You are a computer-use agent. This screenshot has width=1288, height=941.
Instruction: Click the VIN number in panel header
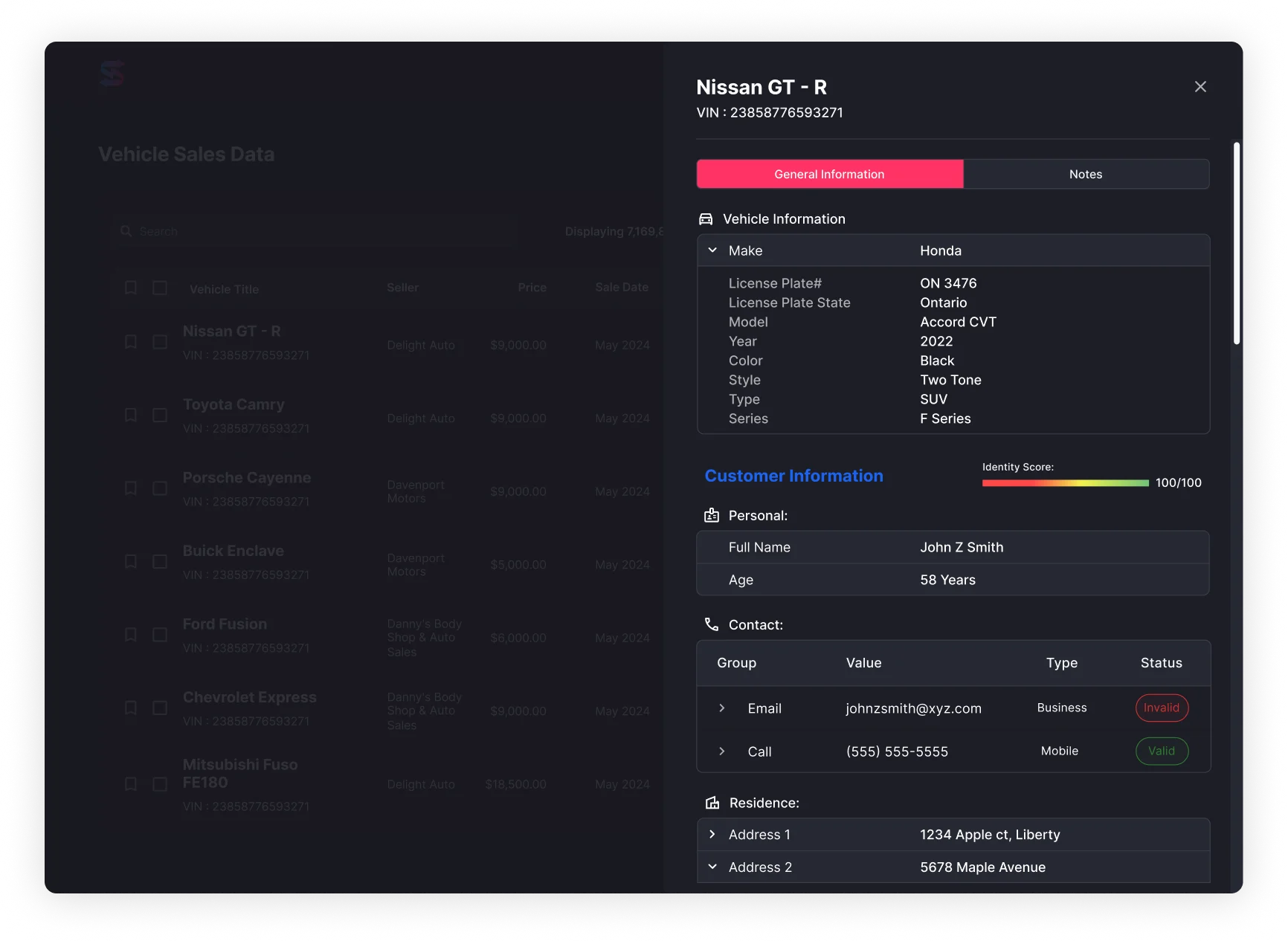[x=770, y=112]
